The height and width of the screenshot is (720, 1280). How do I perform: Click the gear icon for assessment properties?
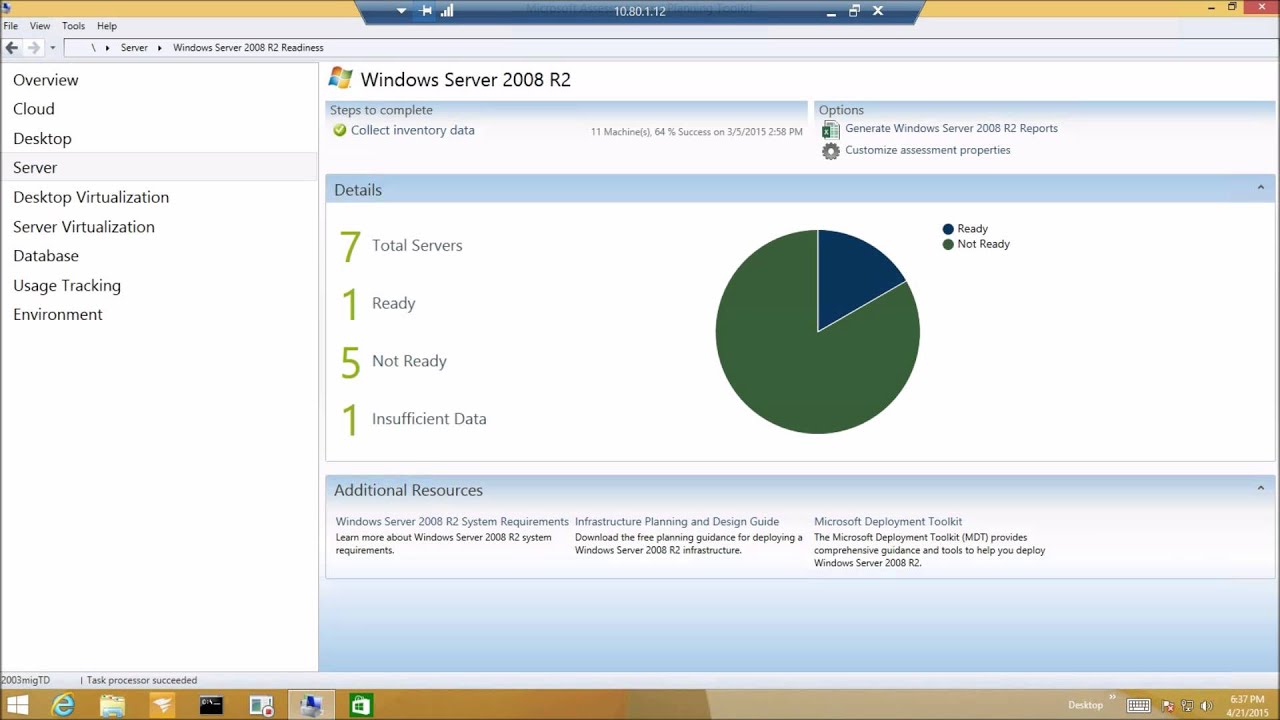[x=830, y=151]
